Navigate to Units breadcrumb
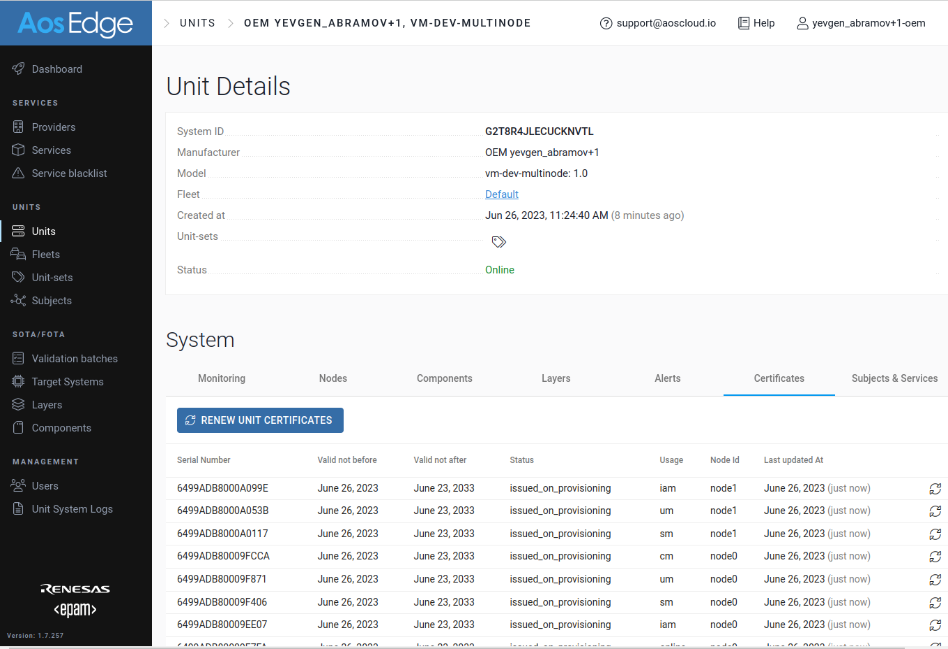The height and width of the screenshot is (649, 948). [197, 23]
